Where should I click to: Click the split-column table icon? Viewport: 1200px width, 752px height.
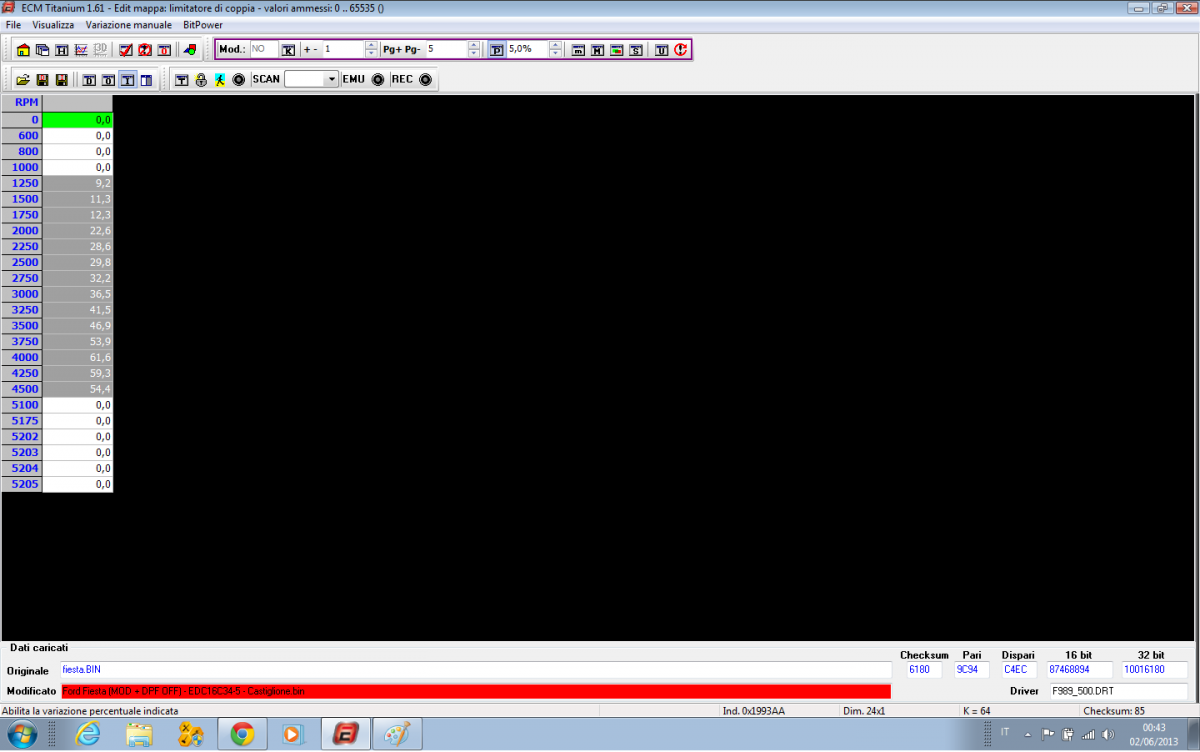[146, 79]
